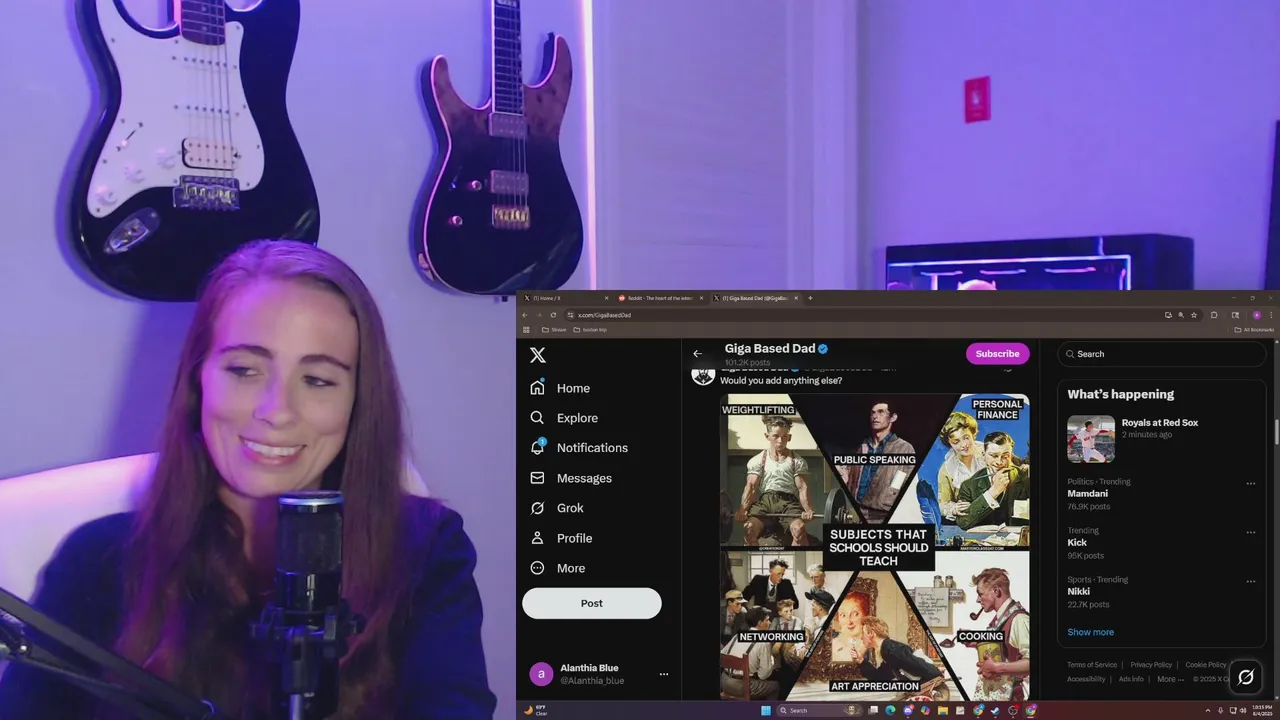Image resolution: width=1280 pixels, height=720 pixels.
Task: Open the Stream bookmarks folder
Action: (x=553, y=330)
